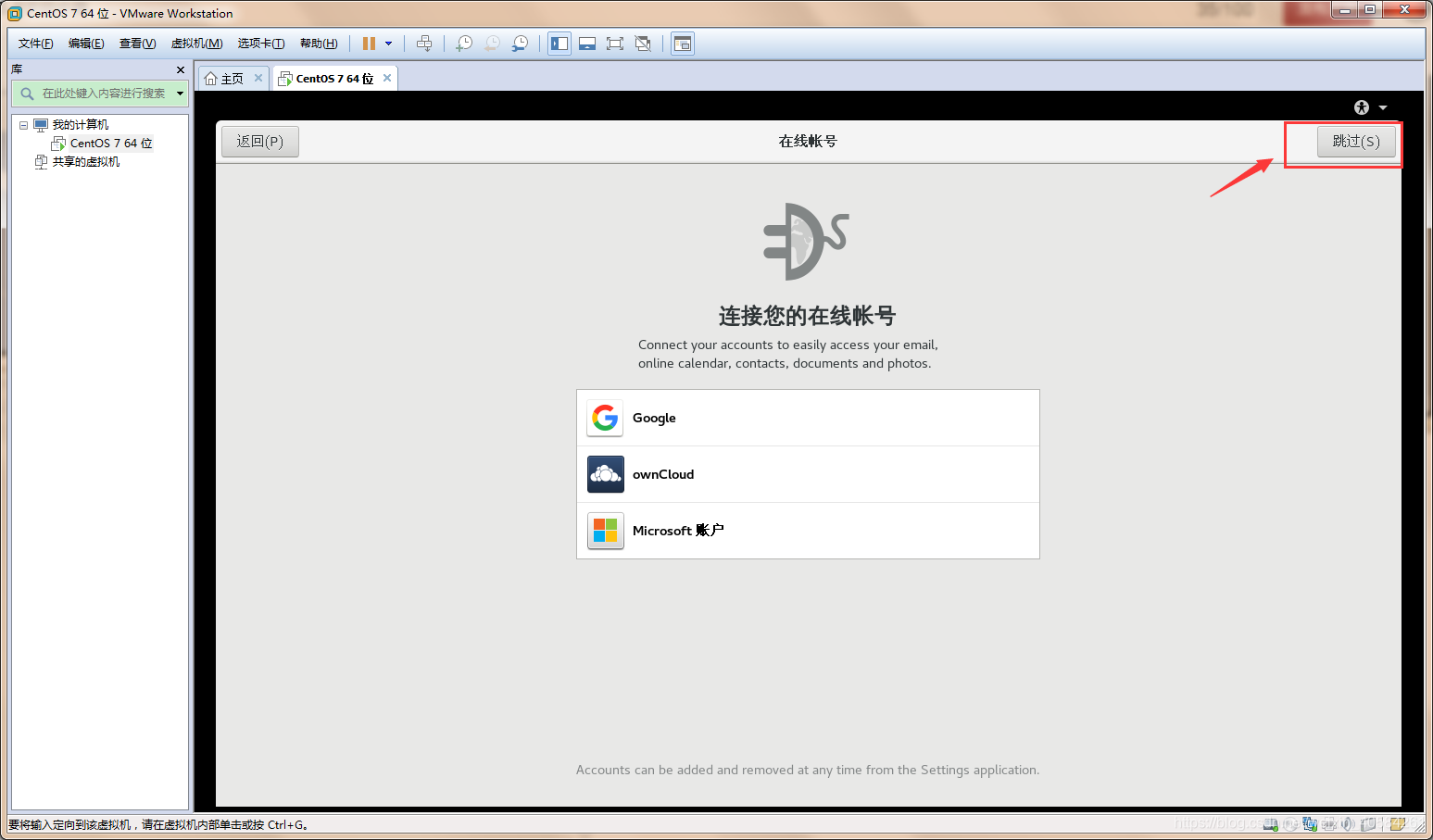The width and height of the screenshot is (1433, 840).
Task: Click the 返回(P) back button
Action: click(x=260, y=142)
